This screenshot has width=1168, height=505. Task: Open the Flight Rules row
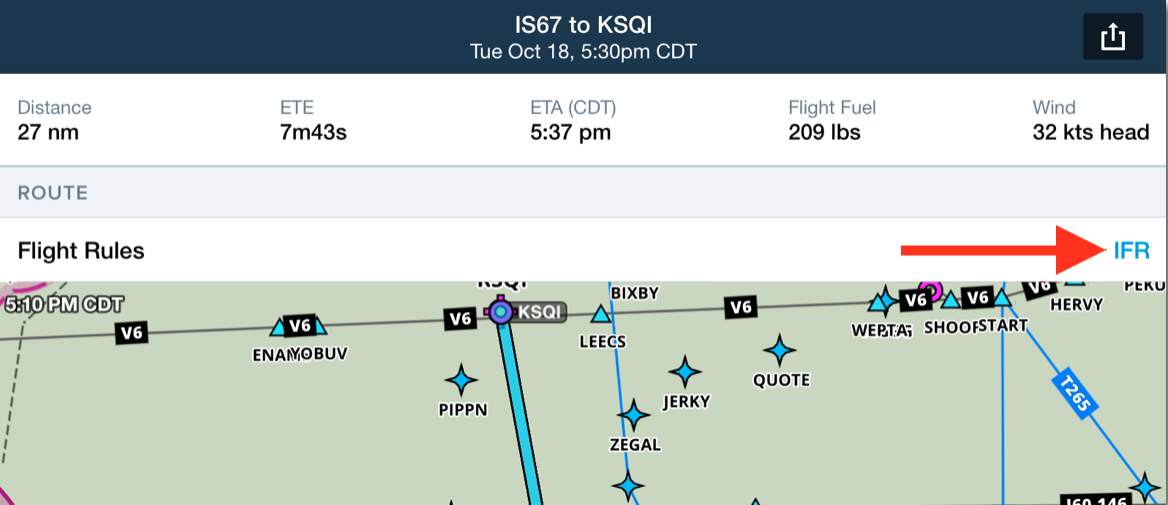pos(584,250)
